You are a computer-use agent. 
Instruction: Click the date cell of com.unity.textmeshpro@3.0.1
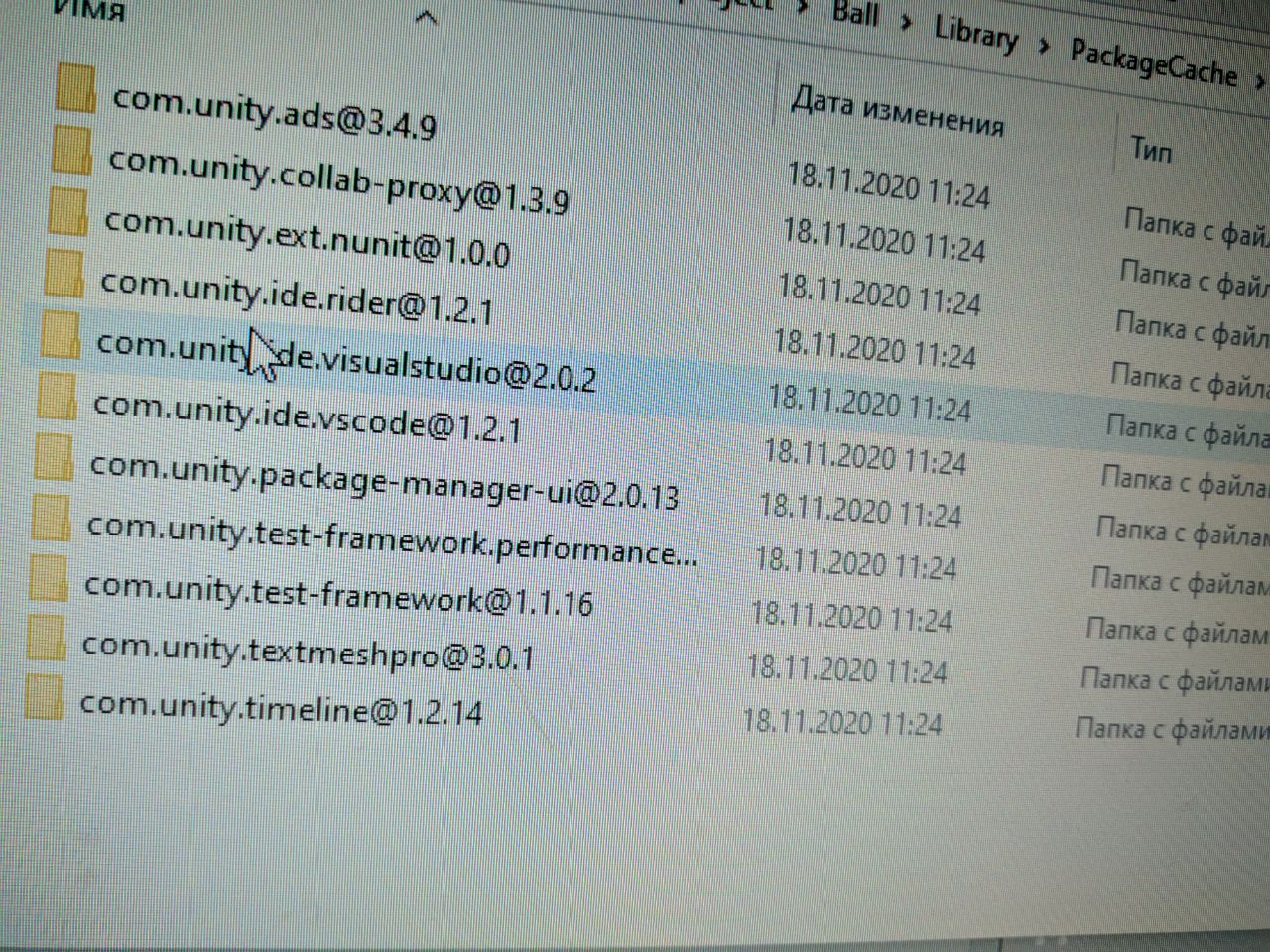(x=846, y=668)
